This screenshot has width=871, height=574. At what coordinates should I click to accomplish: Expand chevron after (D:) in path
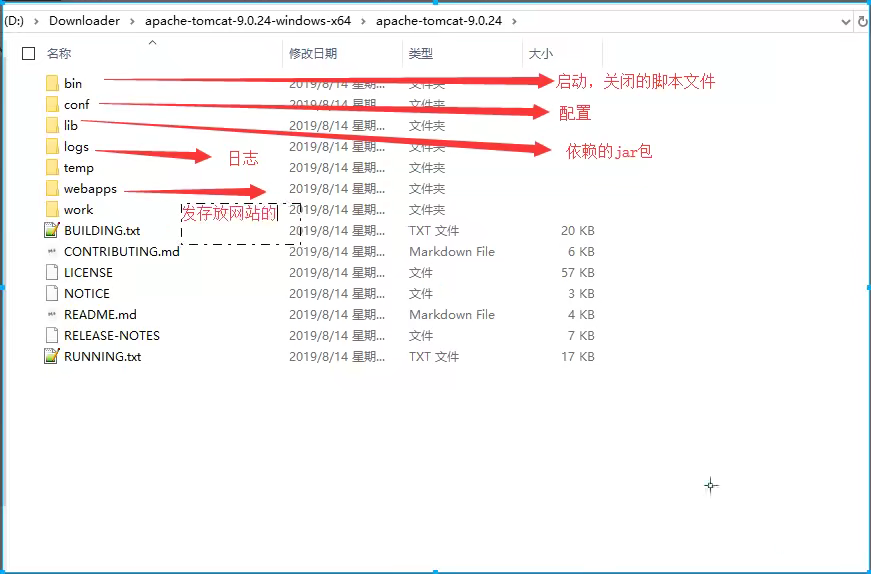coord(36,21)
